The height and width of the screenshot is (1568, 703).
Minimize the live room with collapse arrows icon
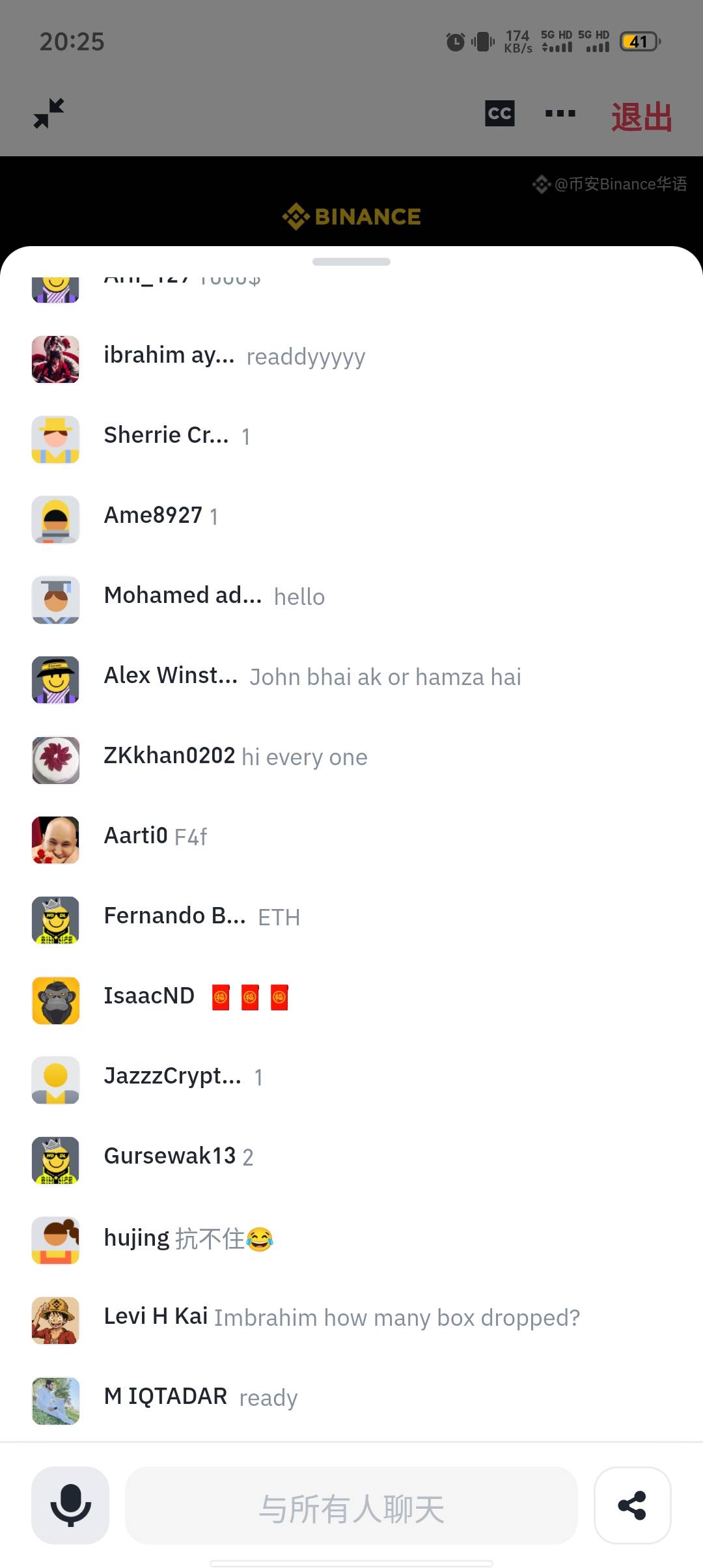pos(49,113)
